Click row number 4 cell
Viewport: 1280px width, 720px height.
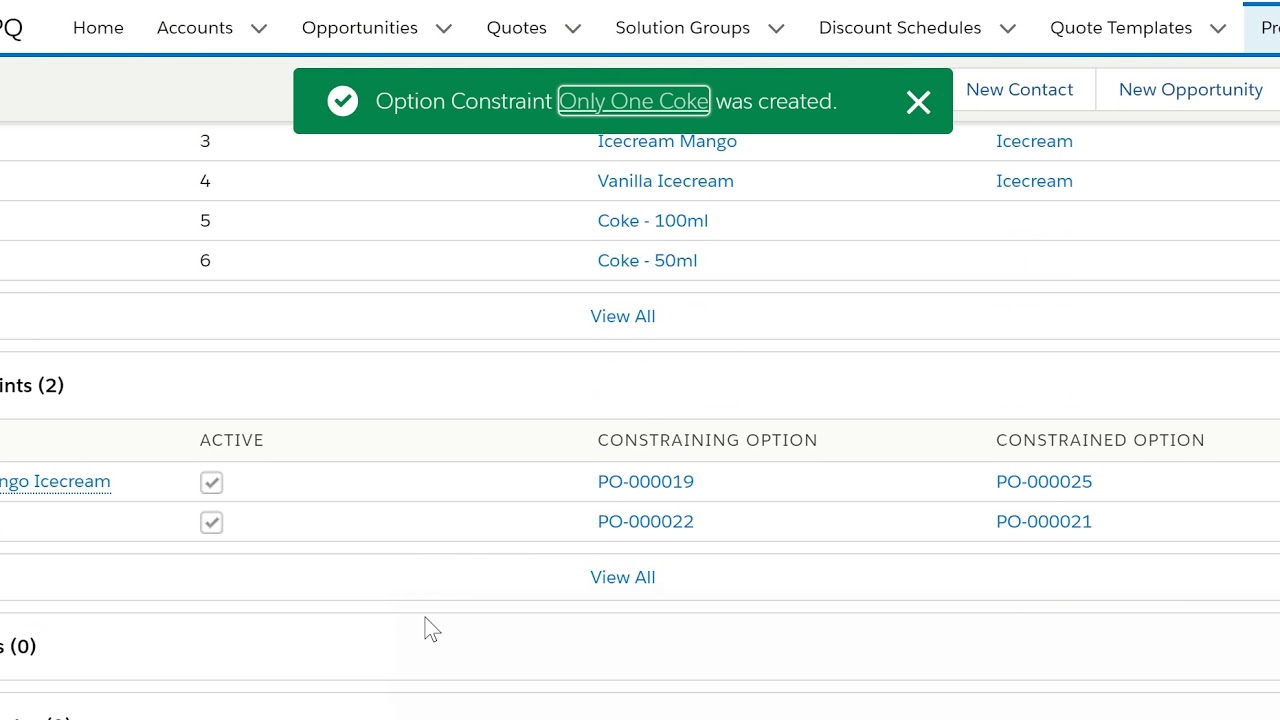point(205,181)
